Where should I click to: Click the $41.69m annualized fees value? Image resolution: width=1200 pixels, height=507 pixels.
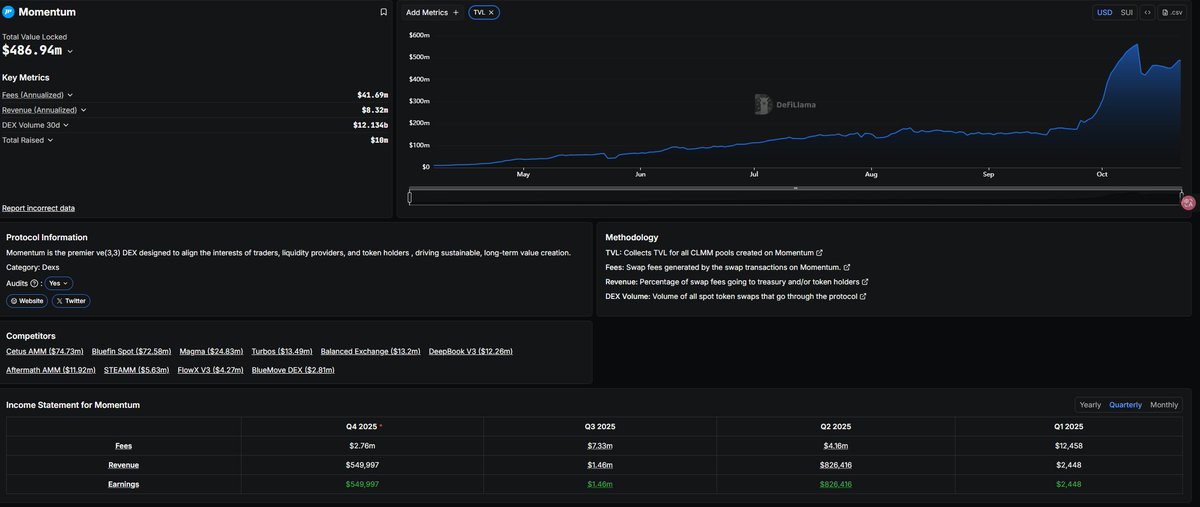373,95
